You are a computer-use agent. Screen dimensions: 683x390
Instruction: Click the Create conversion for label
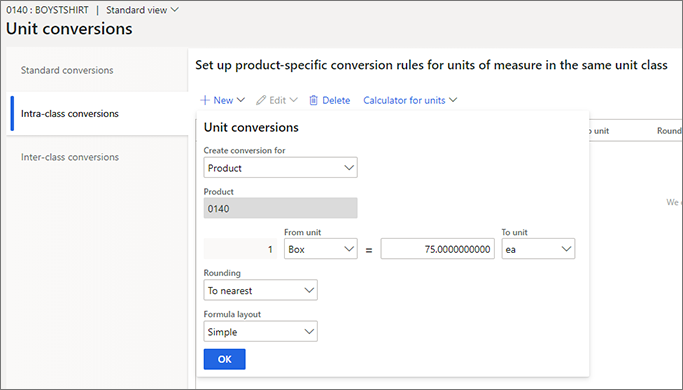click(x=244, y=150)
